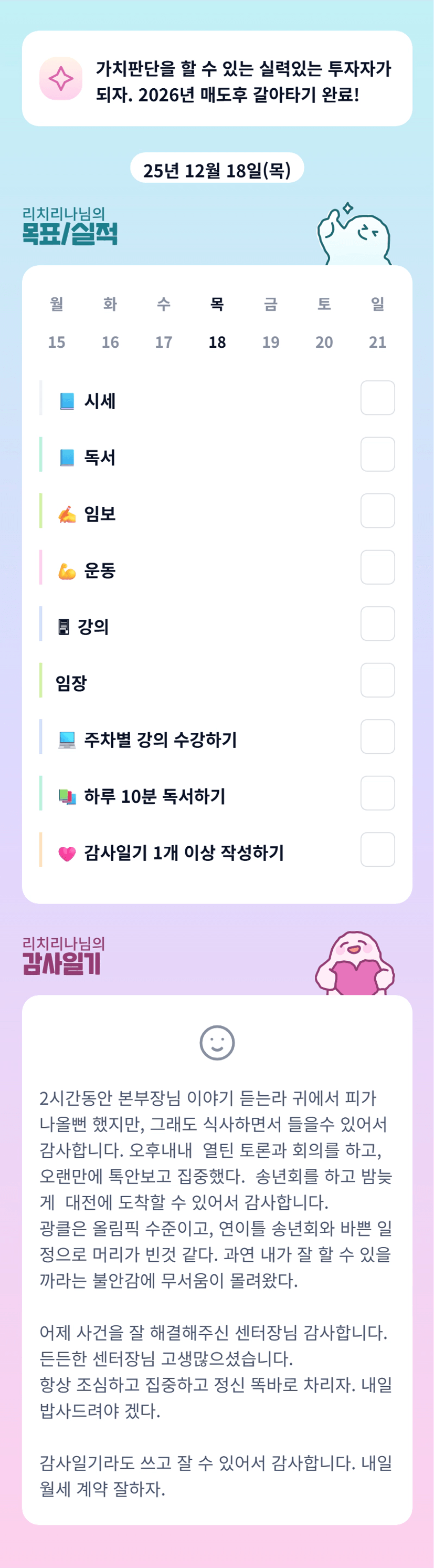Mark 임장 as done with its checkbox
The image size is (434, 1568).
point(377,680)
